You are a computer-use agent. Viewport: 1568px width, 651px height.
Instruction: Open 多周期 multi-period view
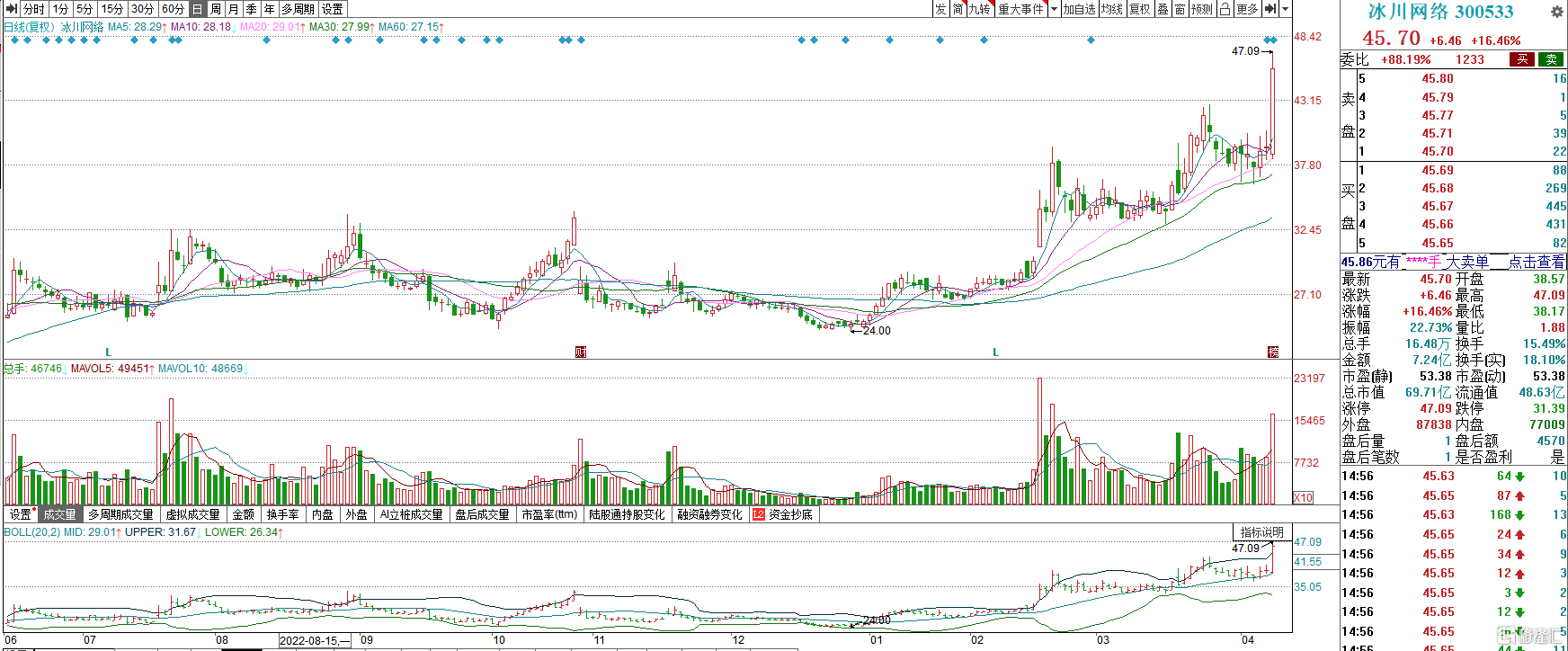point(298,9)
